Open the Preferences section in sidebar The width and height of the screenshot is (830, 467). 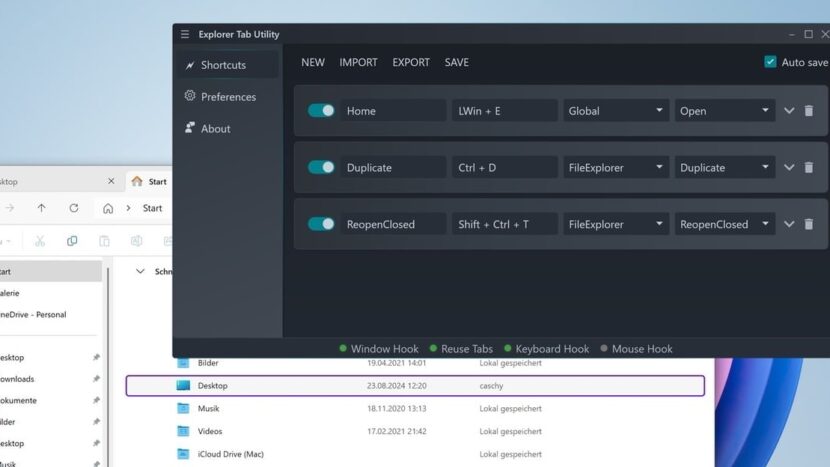click(227, 97)
